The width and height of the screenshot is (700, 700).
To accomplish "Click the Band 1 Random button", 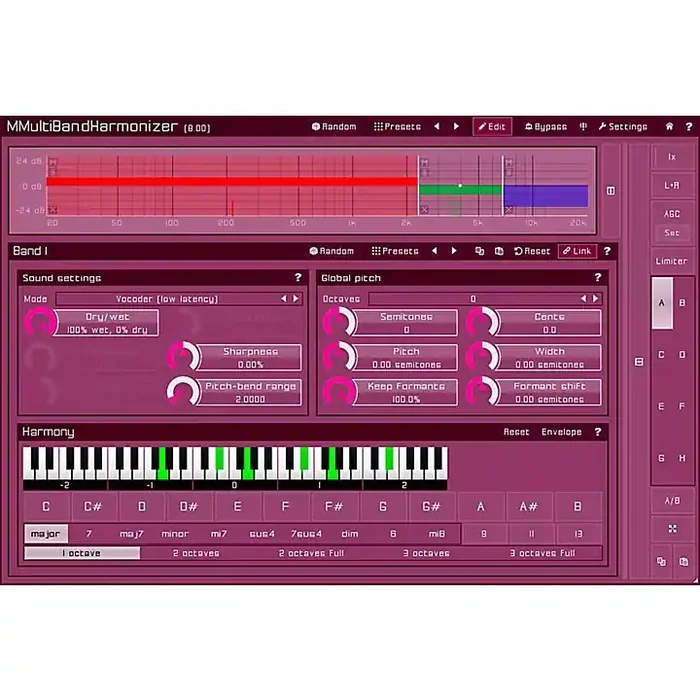I will point(331,251).
